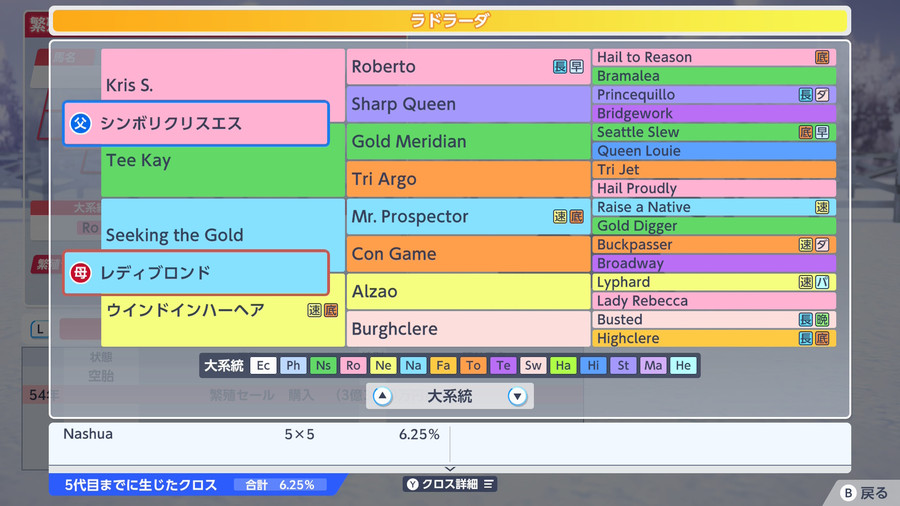Click the ダ badge on Princequillo
The image size is (900, 506).
822,95
